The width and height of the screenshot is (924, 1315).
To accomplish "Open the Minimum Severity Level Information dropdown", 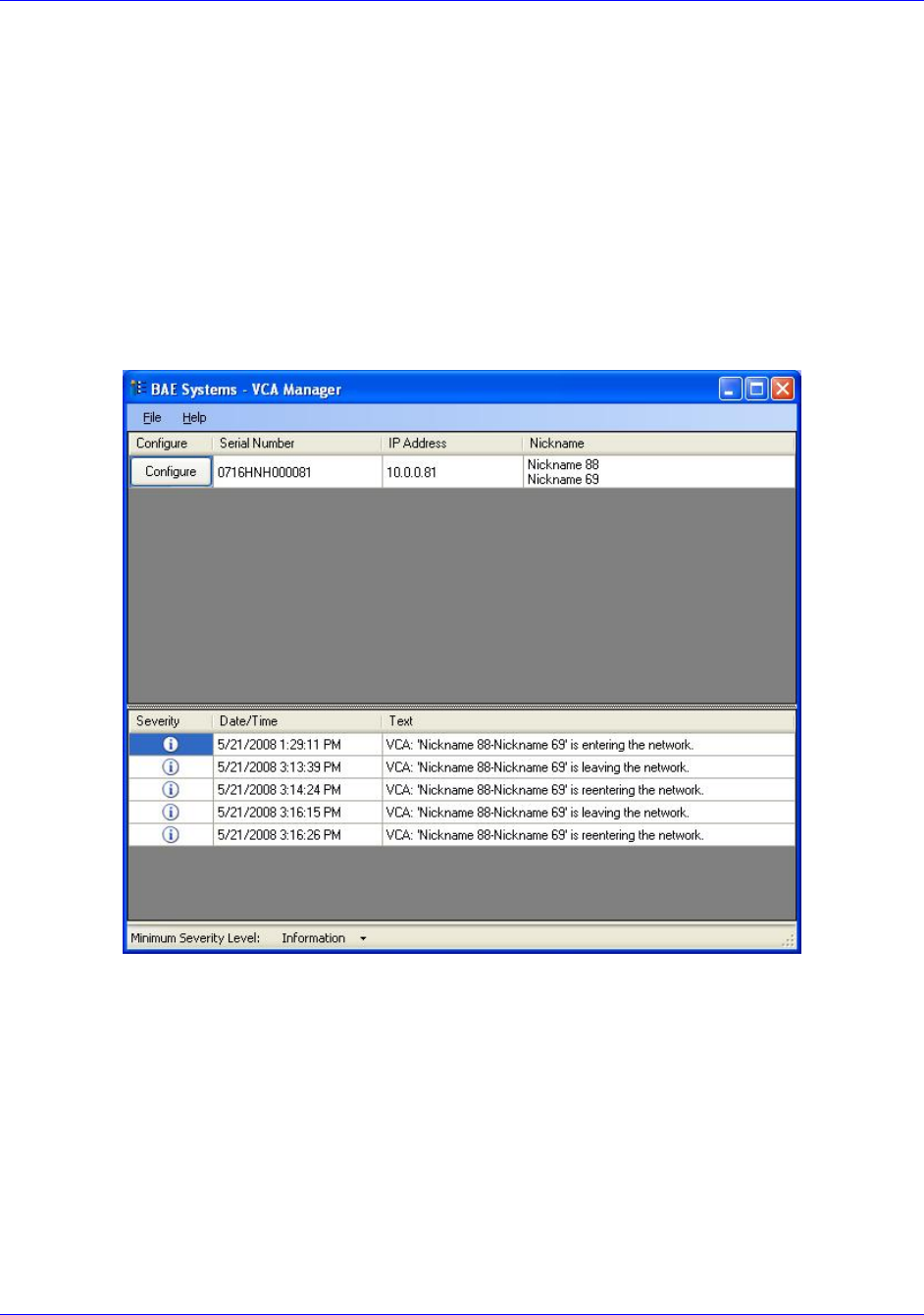I will tap(324, 938).
